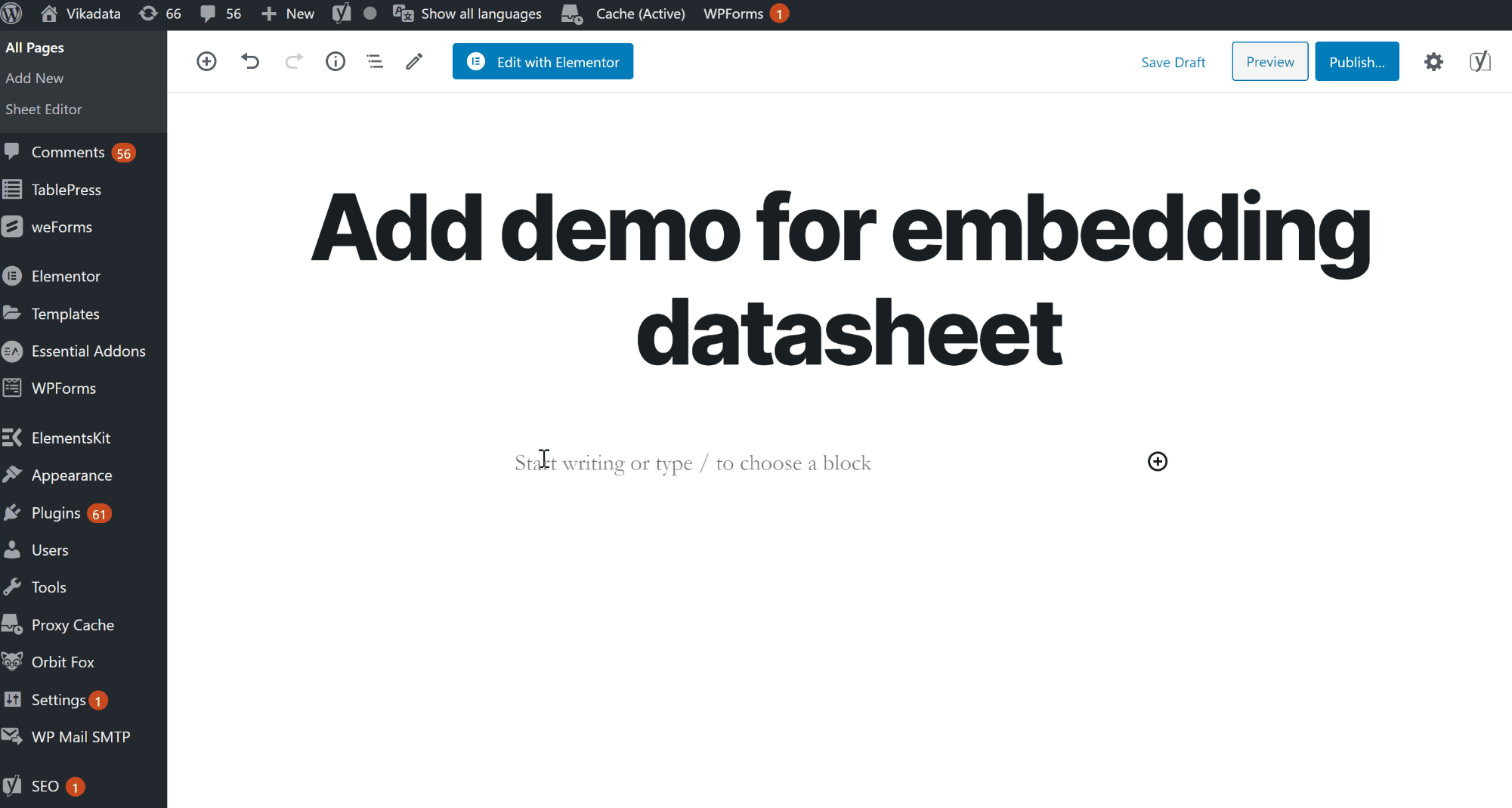Open the block inserter with plus icon
This screenshot has width=1512, height=808.
click(x=206, y=61)
